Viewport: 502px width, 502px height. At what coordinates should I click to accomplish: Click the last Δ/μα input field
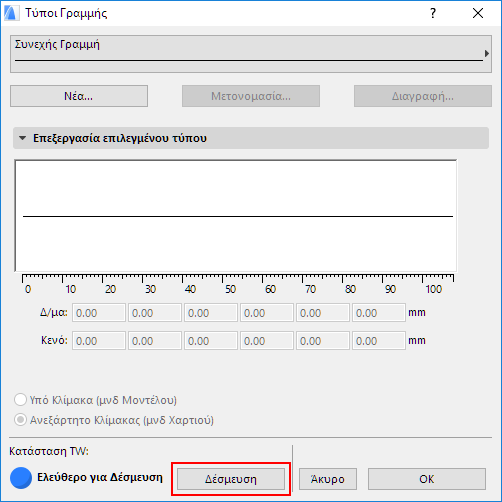click(379, 313)
